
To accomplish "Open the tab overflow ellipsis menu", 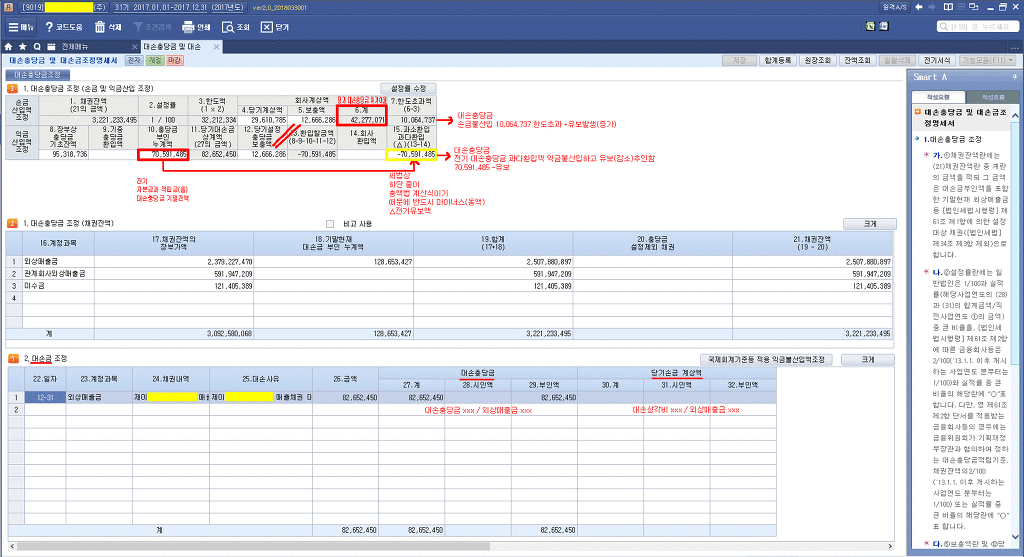I will (1014, 47).
